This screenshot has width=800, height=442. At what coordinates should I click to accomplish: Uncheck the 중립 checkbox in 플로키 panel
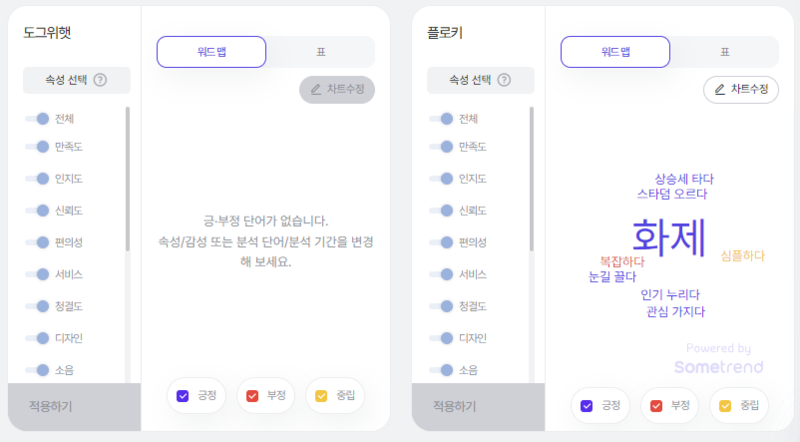click(x=725, y=406)
